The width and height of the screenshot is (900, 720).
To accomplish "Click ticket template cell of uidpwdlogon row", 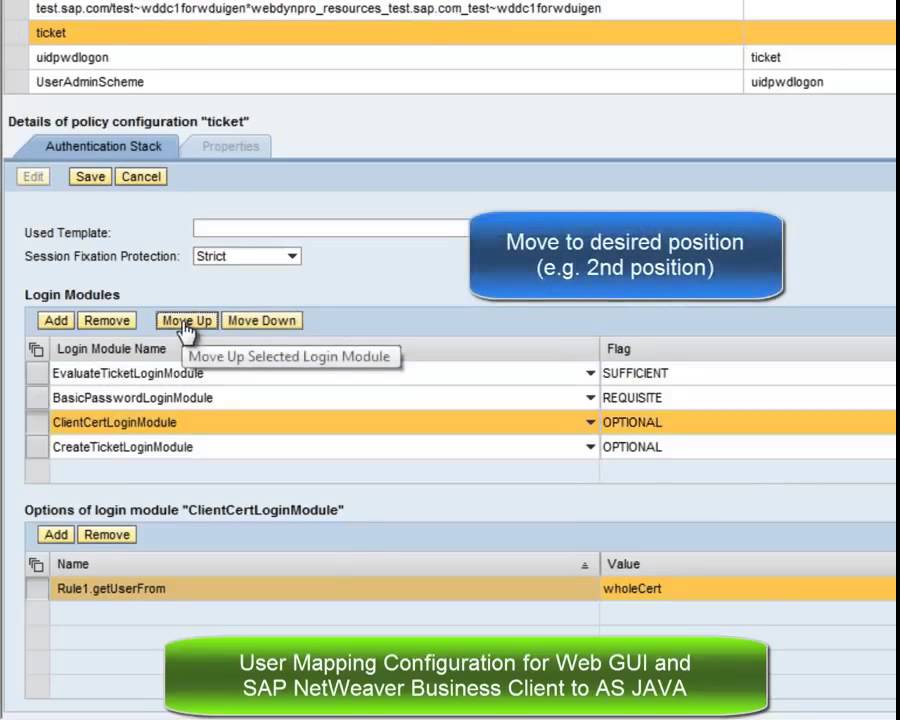I will pos(820,57).
